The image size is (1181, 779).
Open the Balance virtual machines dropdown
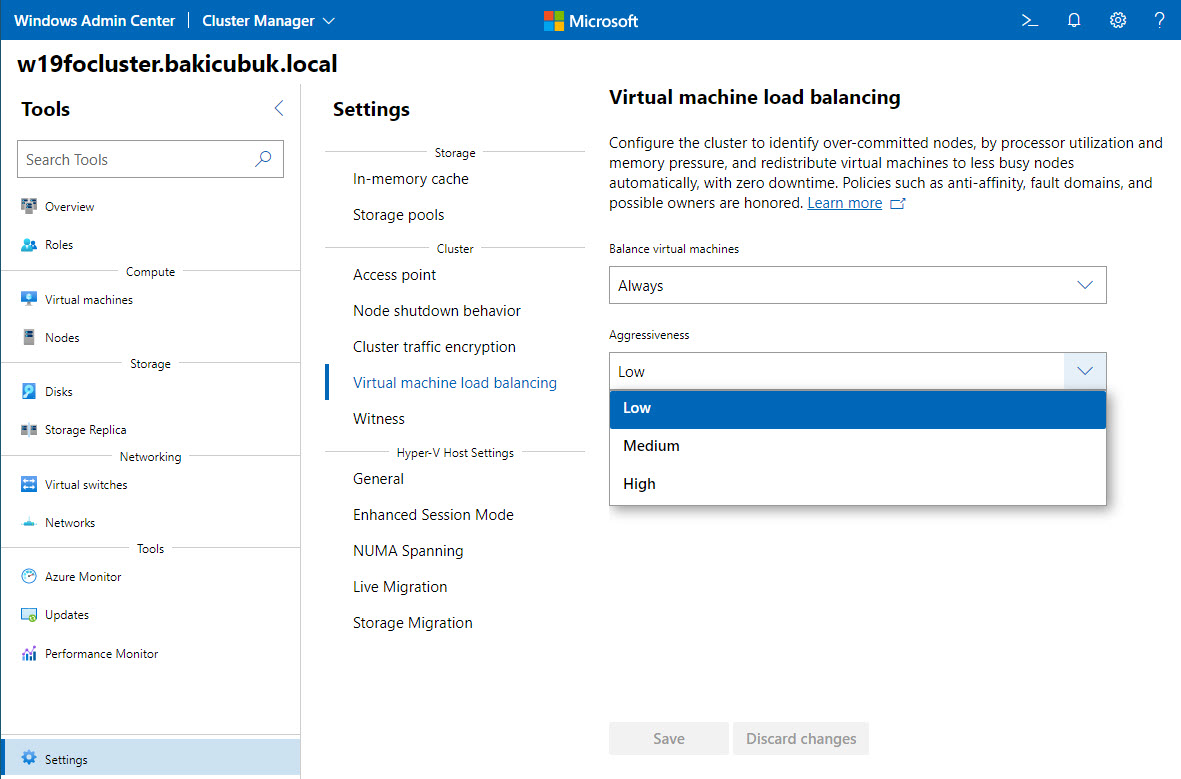(857, 285)
